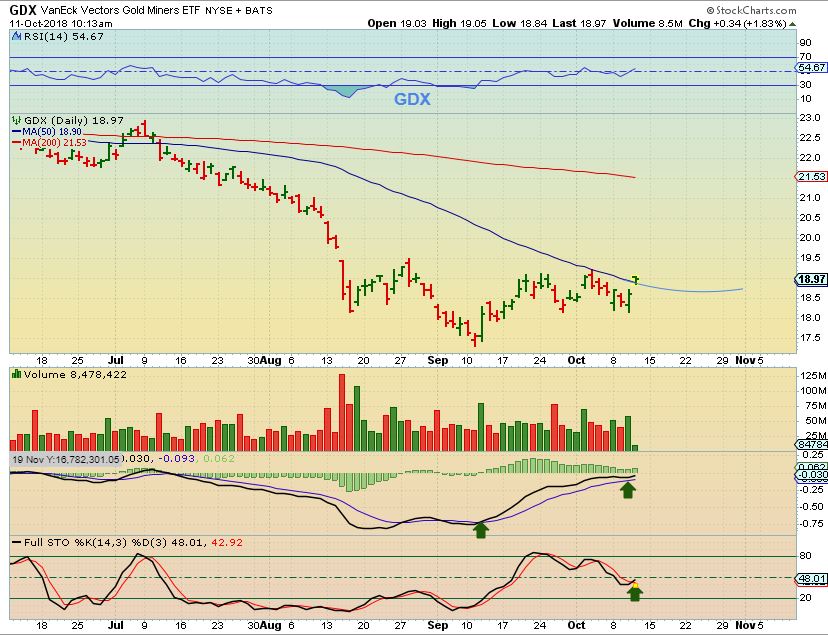Viewport: 828px width, 635px height.
Task: Click the GDX ticker symbol title
Action: (x=23, y=10)
